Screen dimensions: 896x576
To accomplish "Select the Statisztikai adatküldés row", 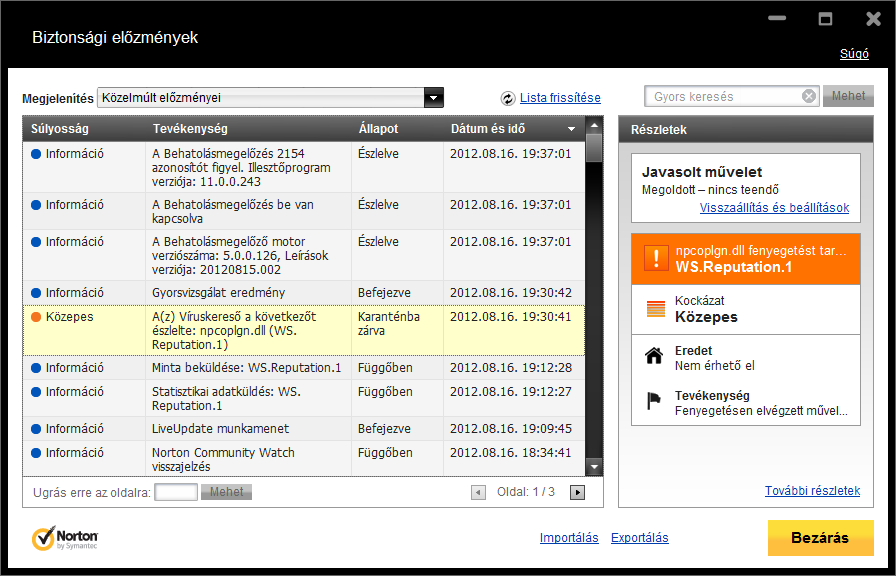I will pyautogui.click(x=304, y=398).
